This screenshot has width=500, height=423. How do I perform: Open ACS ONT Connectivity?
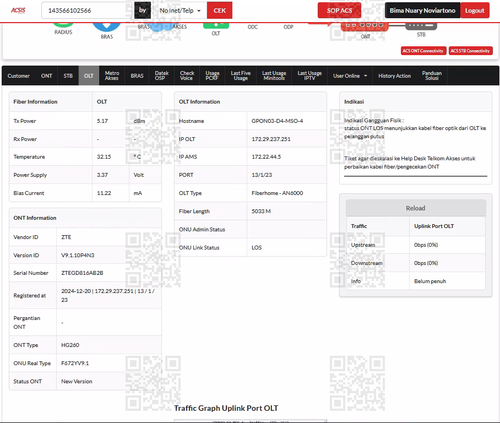(423, 51)
